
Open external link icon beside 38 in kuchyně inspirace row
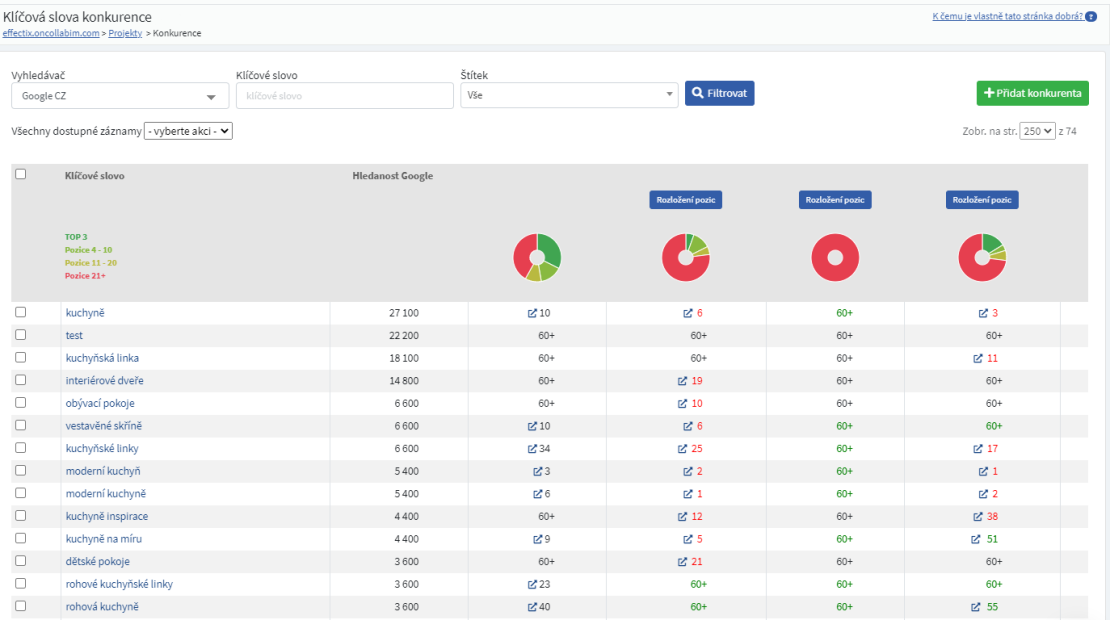click(978, 517)
